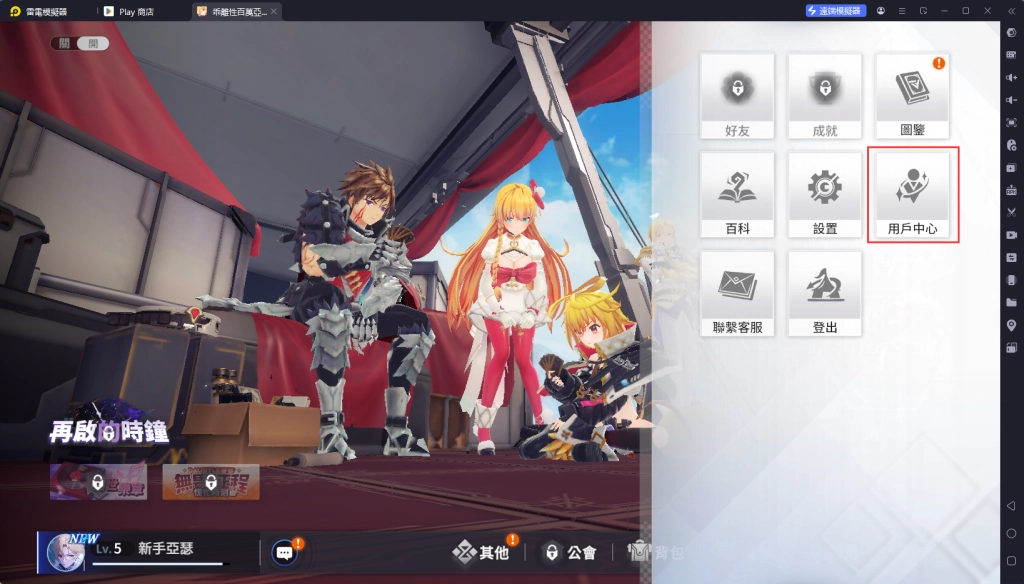Open the chat bubble icon
This screenshot has width=1024, height=584.
coord(285,553)
